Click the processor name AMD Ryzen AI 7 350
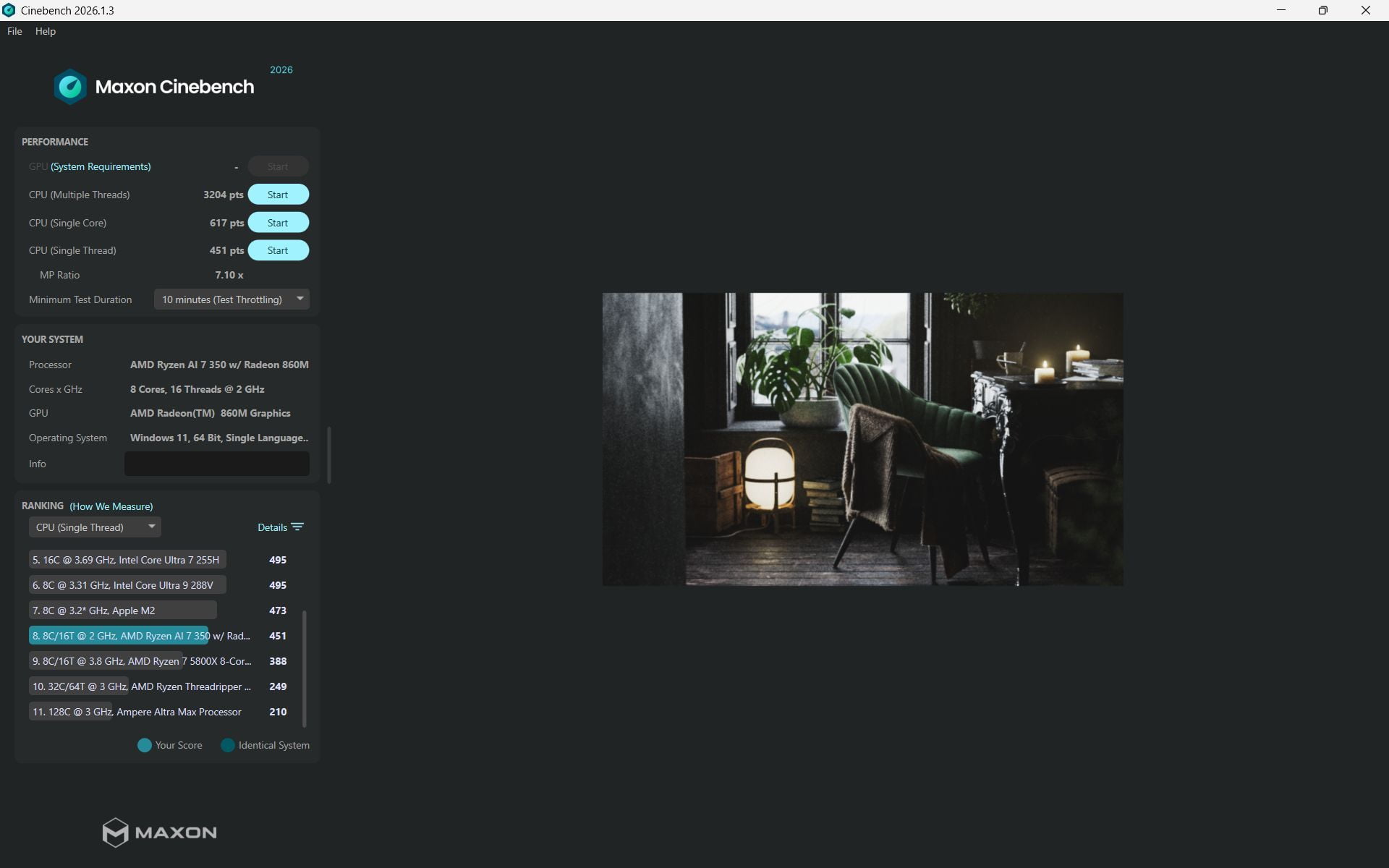The image size is (1389, 868). tap(219, 365)
